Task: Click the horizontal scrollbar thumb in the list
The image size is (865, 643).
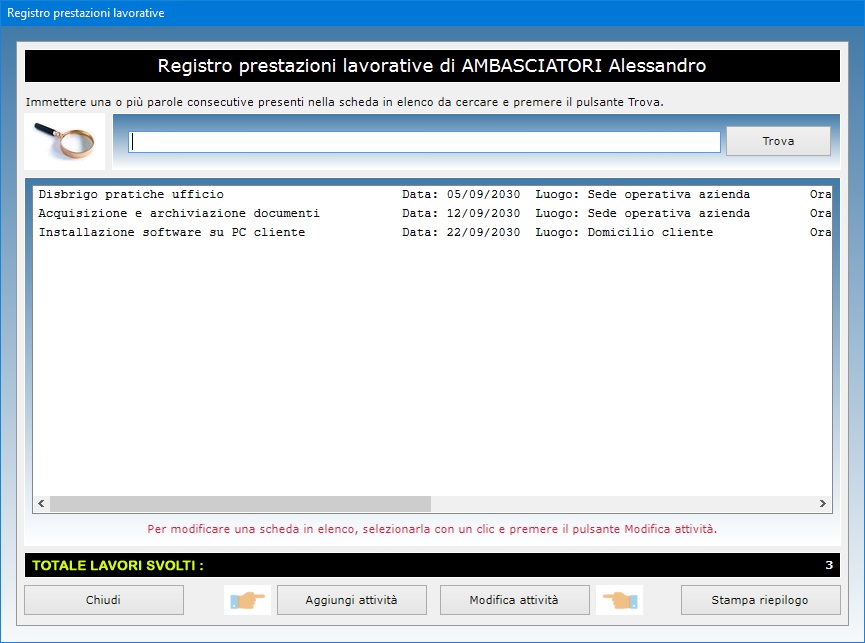Action: [240, 504]
